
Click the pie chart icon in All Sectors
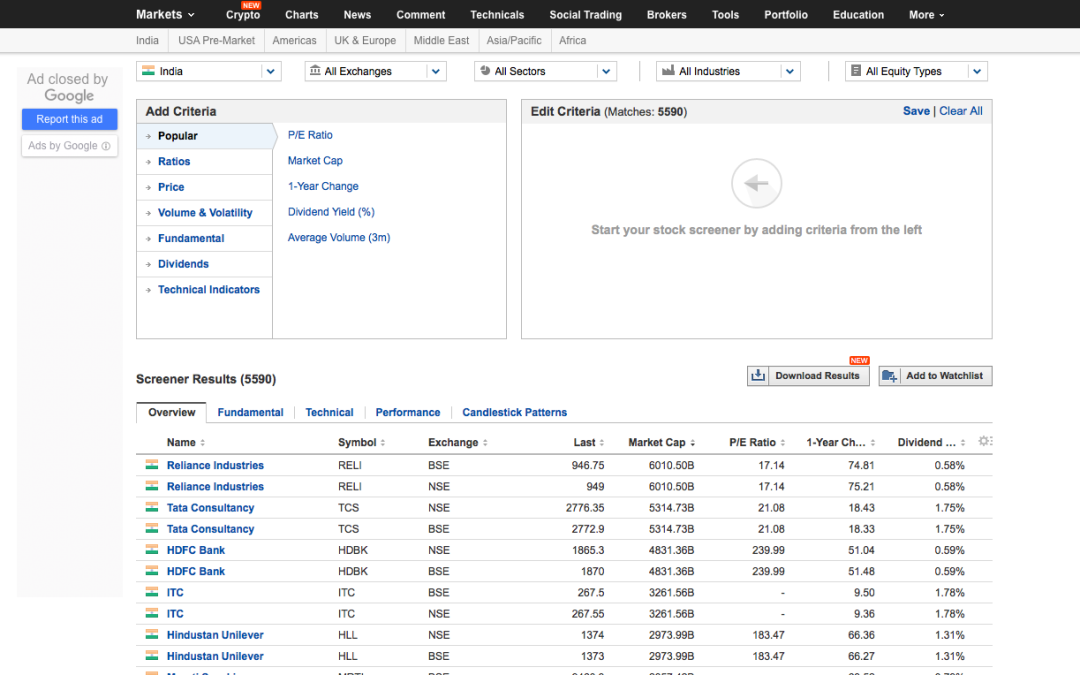click(x=485, y=70)
